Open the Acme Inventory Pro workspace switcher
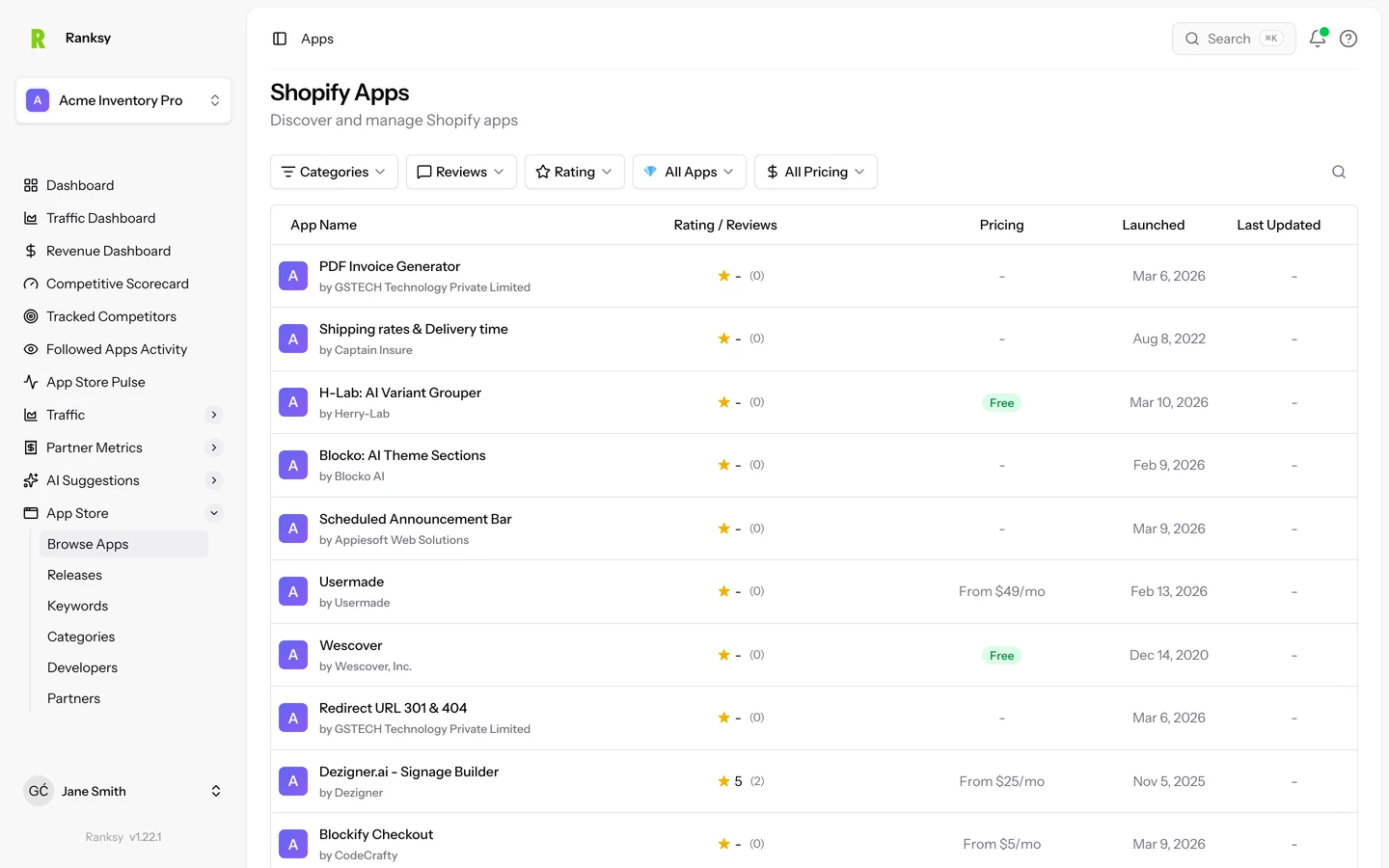The height and width of the screenshot is (868, 1389). (x=123, y=100)
